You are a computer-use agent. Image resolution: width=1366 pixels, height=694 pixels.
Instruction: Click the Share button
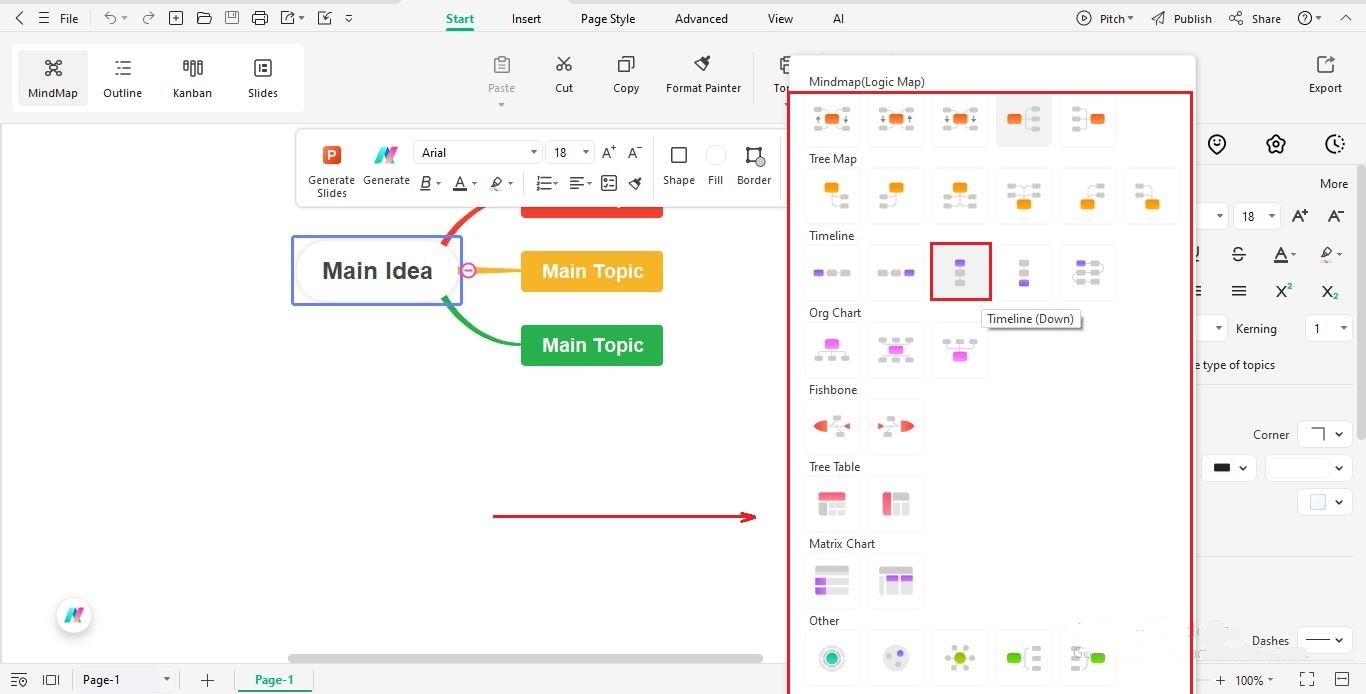coord(1255,19)
